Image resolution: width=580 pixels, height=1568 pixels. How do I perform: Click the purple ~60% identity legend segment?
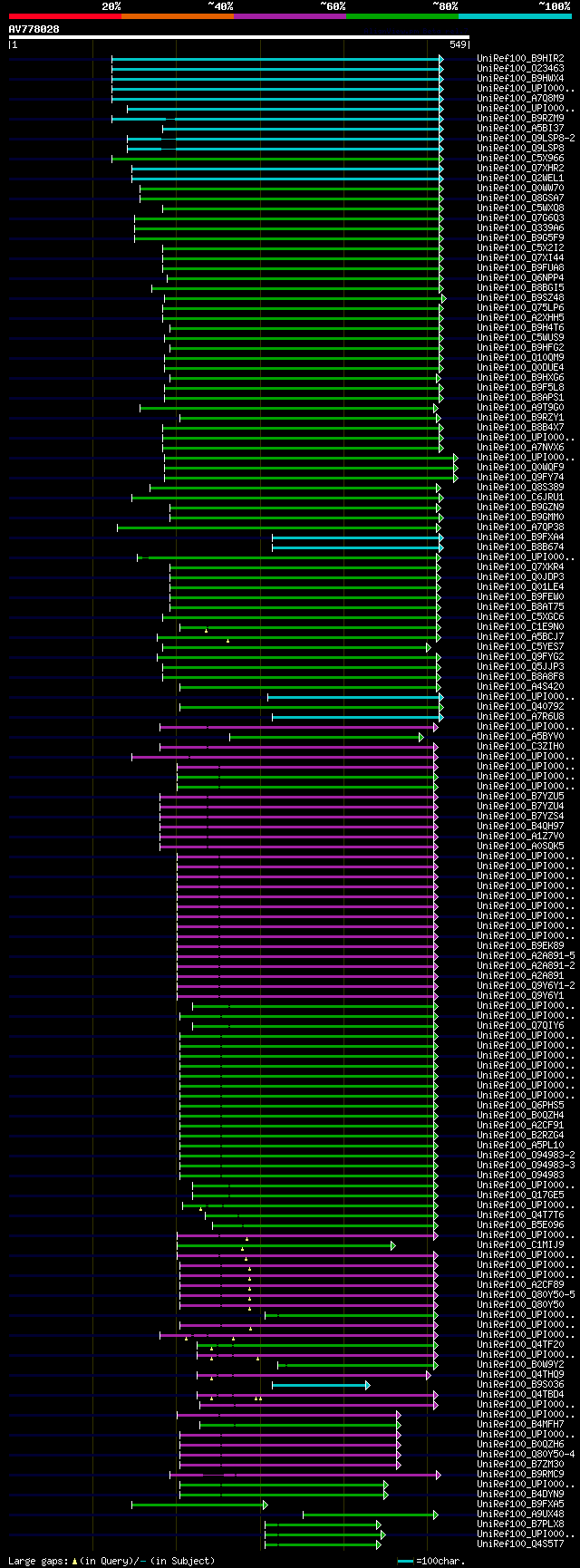[x=290, y=16]
